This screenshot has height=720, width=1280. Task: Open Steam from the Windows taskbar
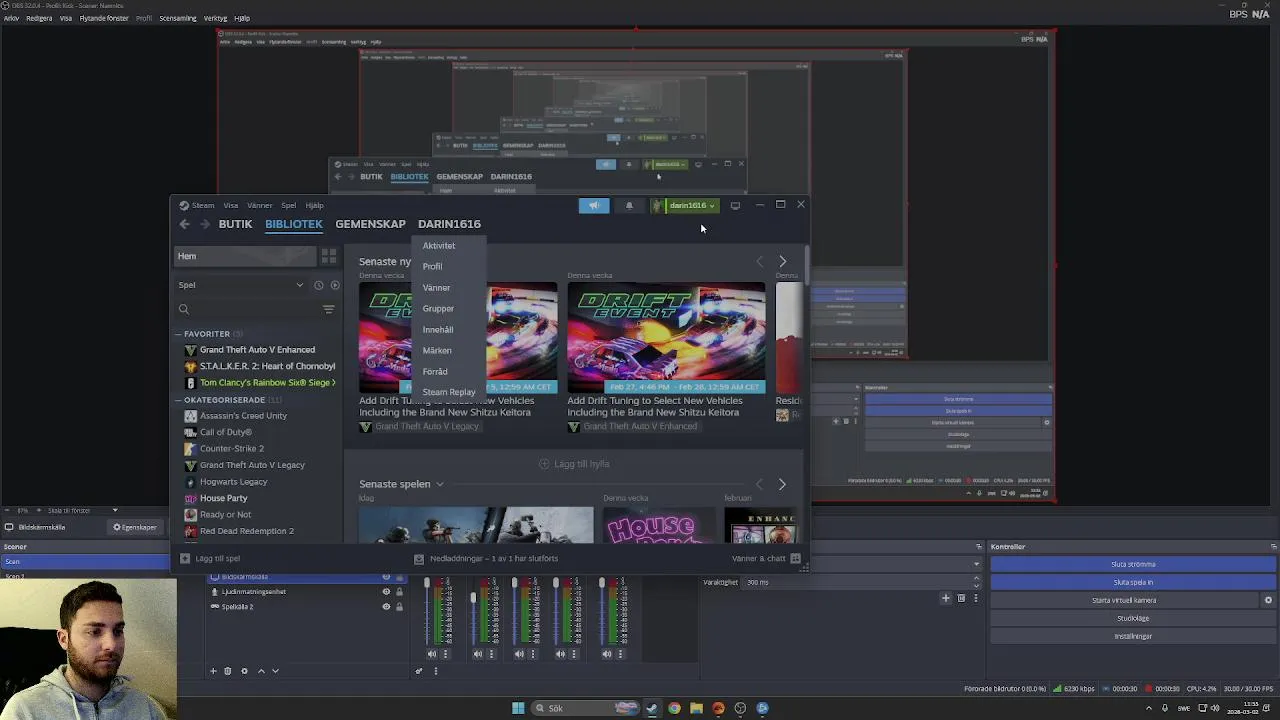point(652,708)
